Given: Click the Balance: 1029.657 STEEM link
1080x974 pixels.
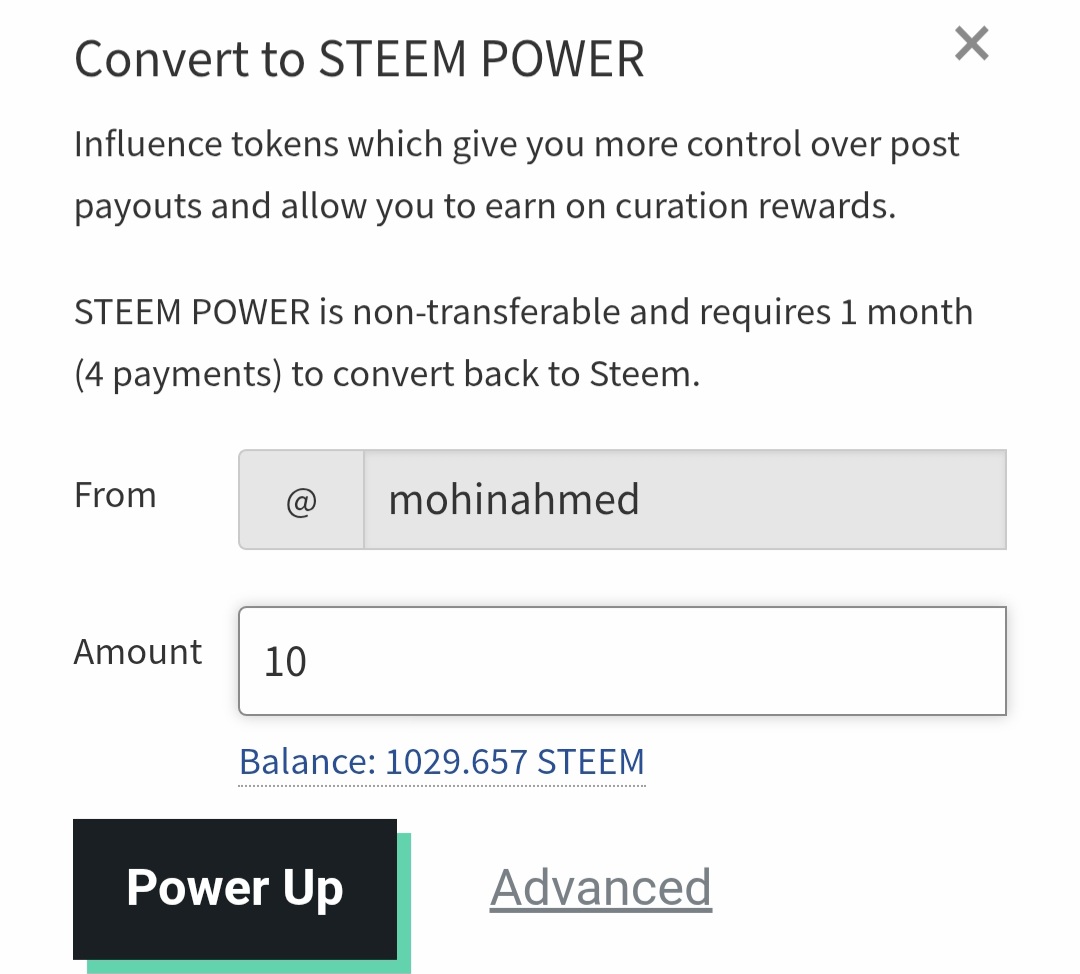Looking at the screenshot, I should 441,762.
